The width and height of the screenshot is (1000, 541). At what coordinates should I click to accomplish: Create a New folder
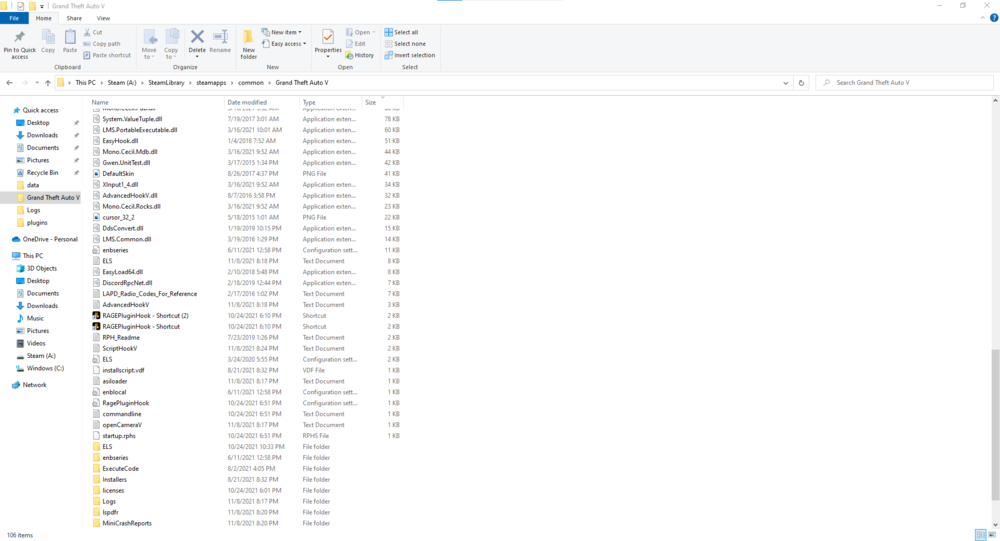tap(248, 45)
